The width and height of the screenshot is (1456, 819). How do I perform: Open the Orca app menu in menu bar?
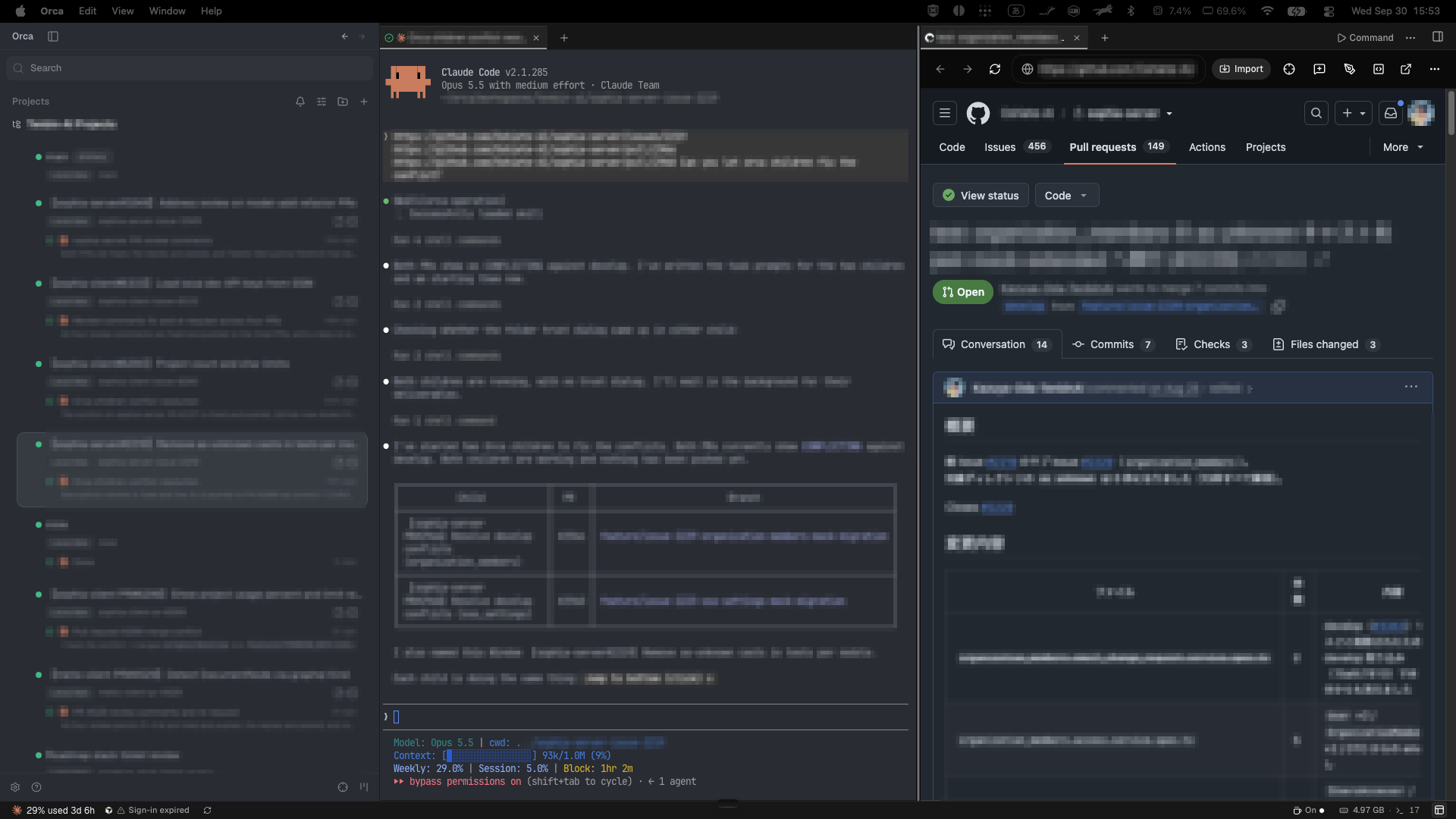click(x=52, y=11)
